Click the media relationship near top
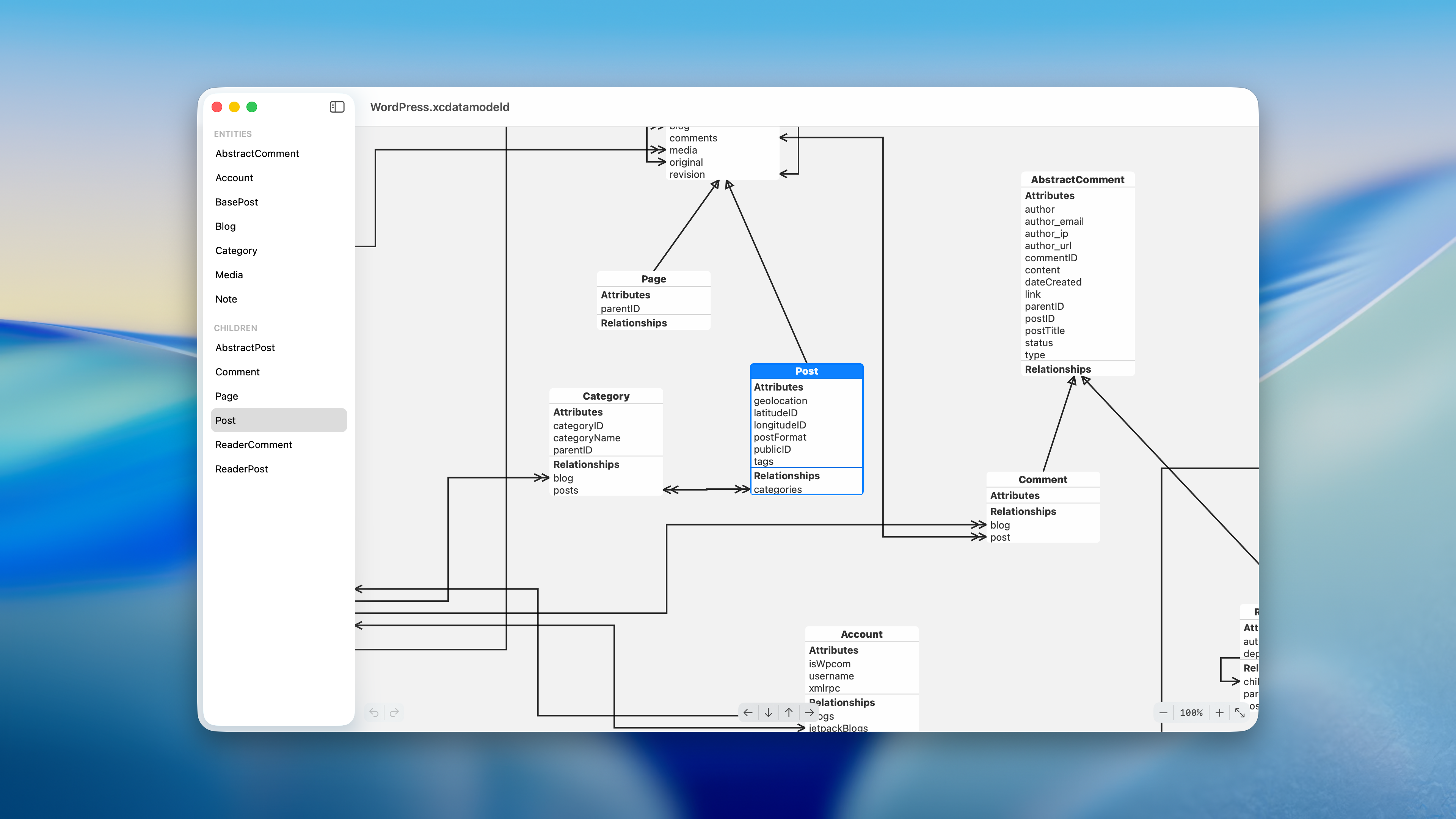Viewport: 1456px width, 819px height. [x=683, y=151]
